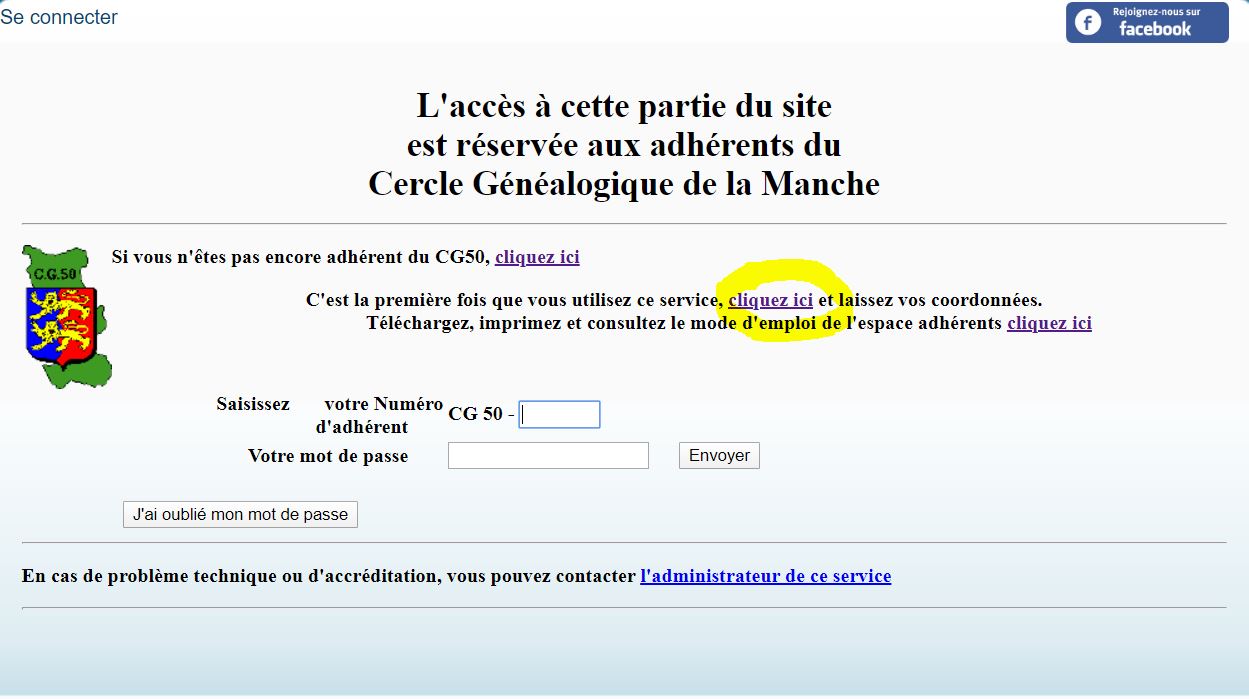The width and height of the screenshot is (1249, 699).
Task: Focus the Numéro d'adhérent input field
Action: point(559,414)
